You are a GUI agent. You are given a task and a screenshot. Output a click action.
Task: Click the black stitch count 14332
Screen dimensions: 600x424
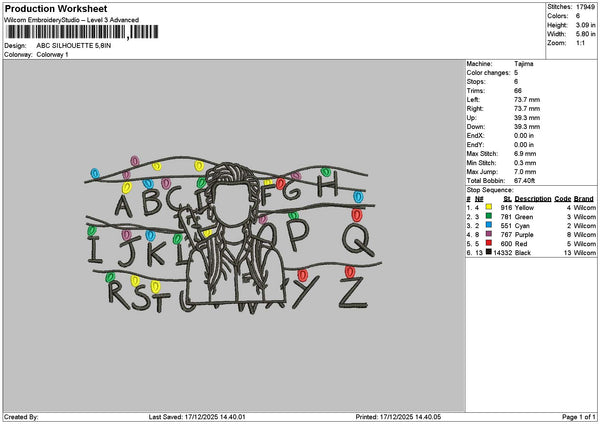(x=502, y=253)
